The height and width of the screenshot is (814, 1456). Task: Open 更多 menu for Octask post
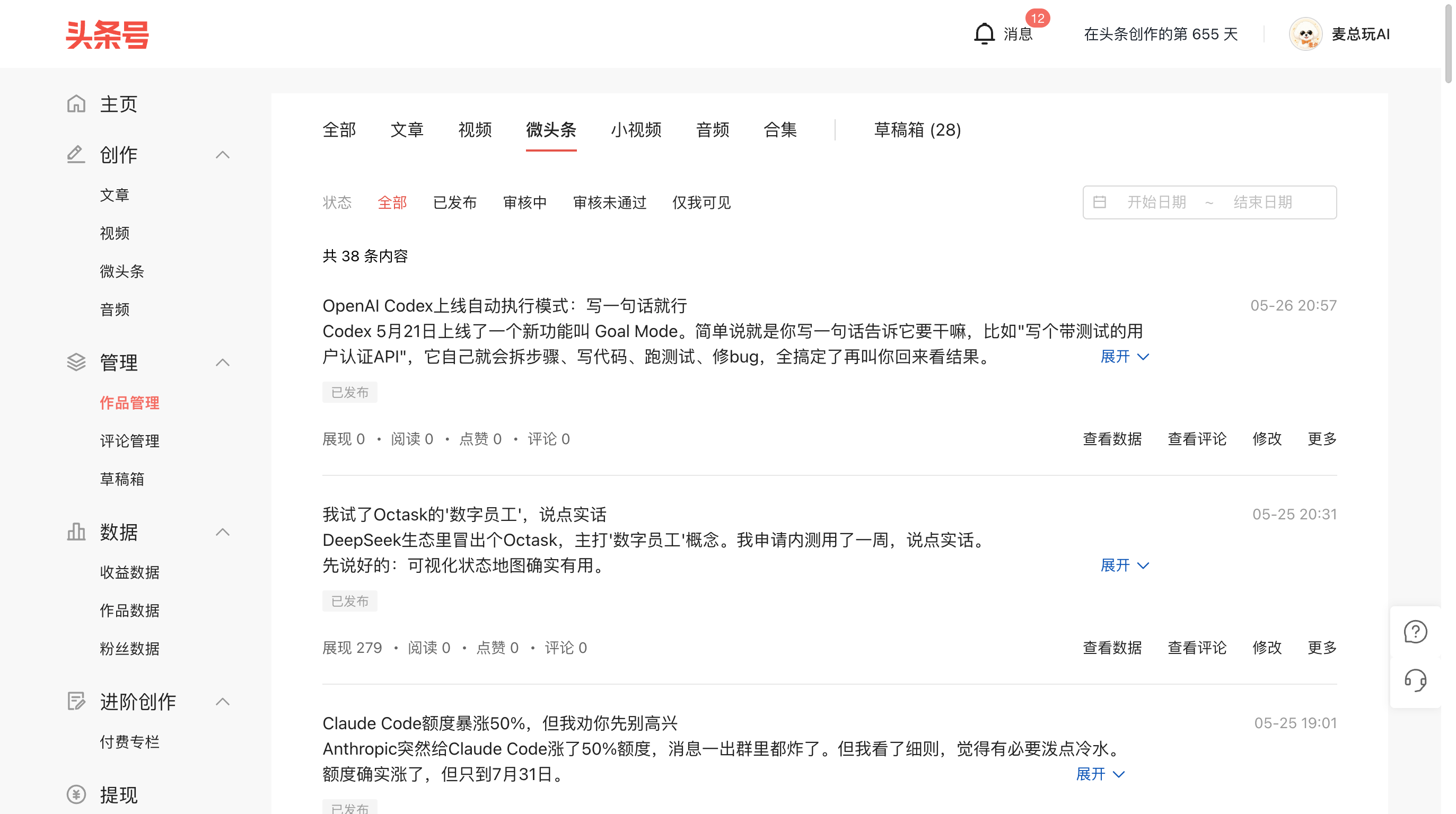click(1322, 648)
